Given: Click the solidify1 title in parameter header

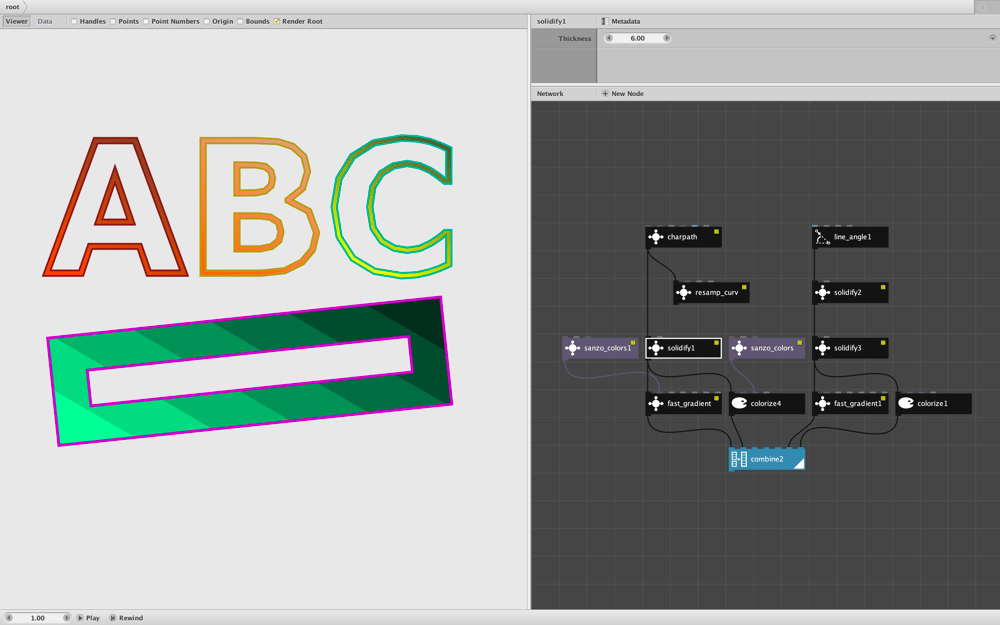Looking at the screenshot, I should [552, 21].
